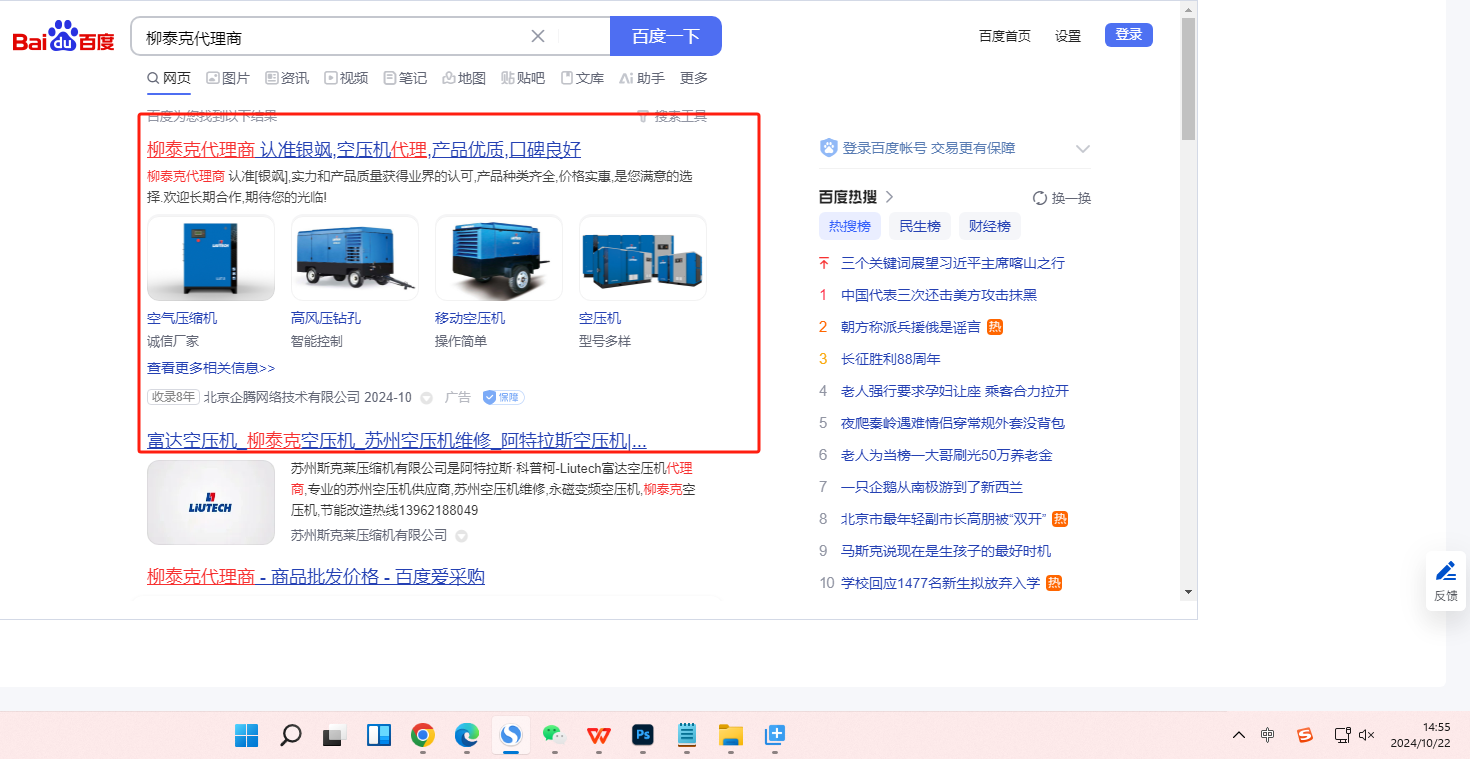Screen dimensions: 1470x759
Task: Open the 设置 settings menu
Action: point(1068,36)
